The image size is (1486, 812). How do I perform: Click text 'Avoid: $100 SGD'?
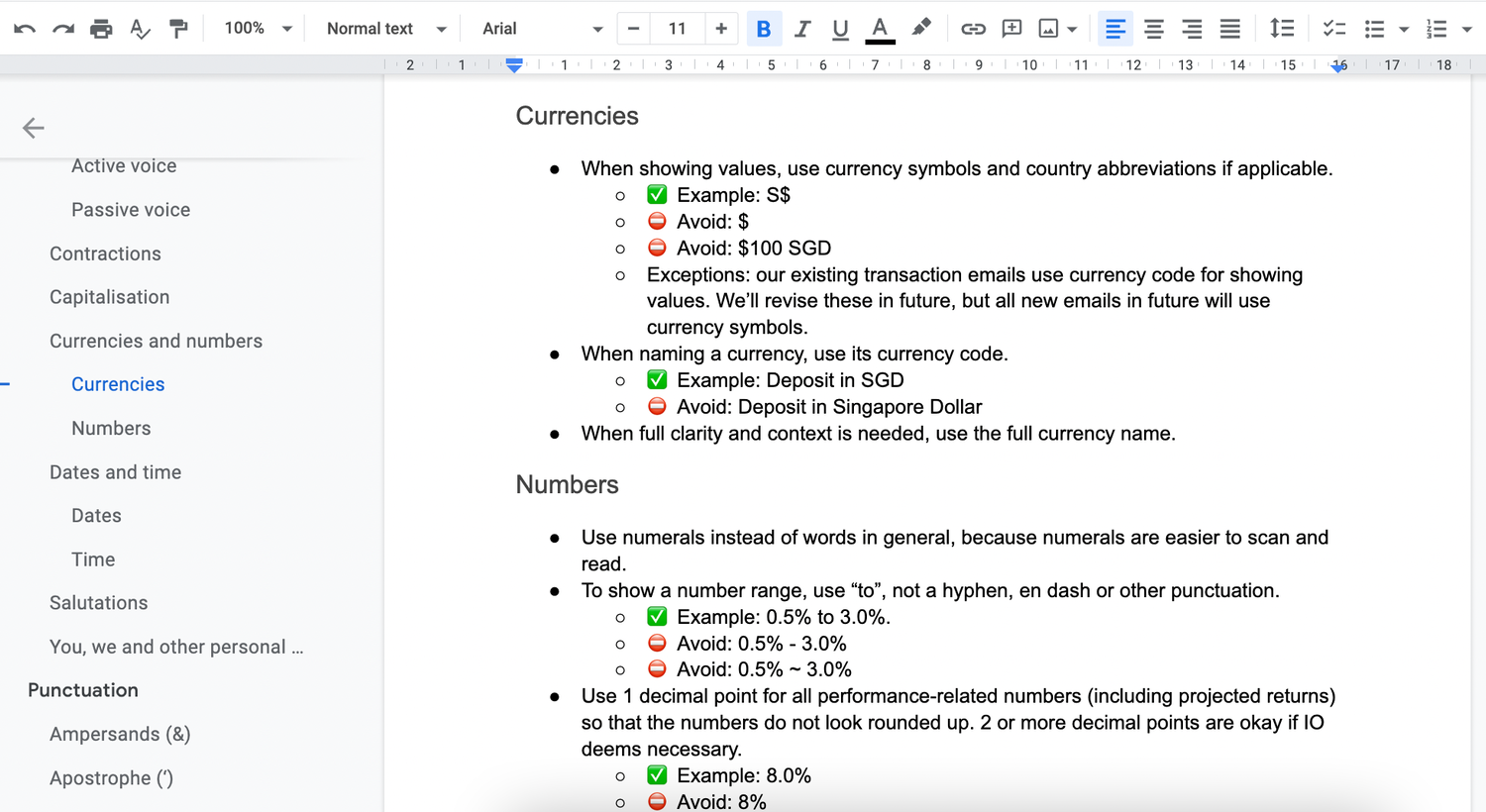point(754,248)
